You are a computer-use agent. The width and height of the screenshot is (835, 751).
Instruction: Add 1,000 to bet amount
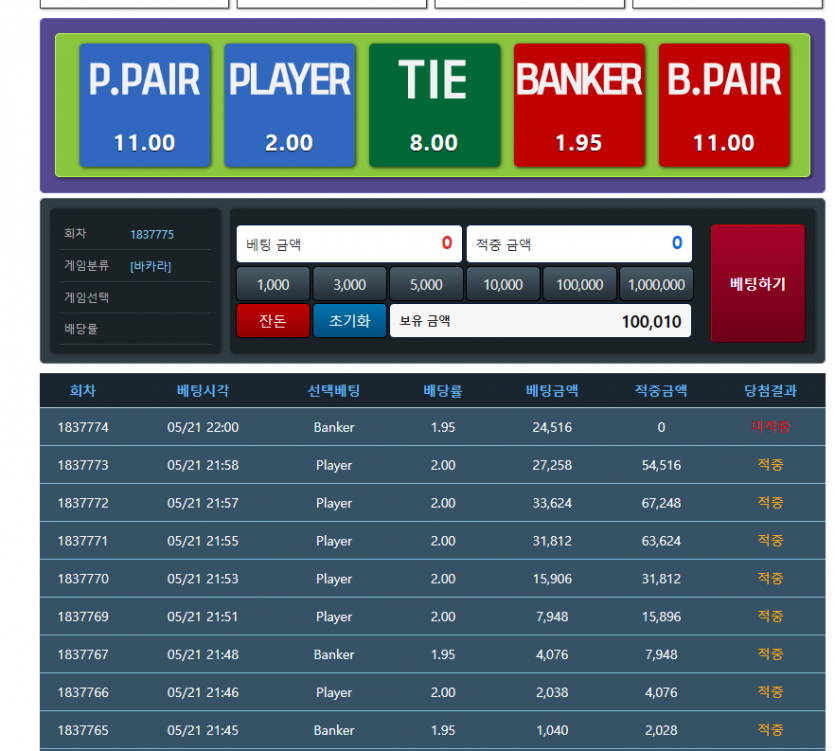pos(273,284)
